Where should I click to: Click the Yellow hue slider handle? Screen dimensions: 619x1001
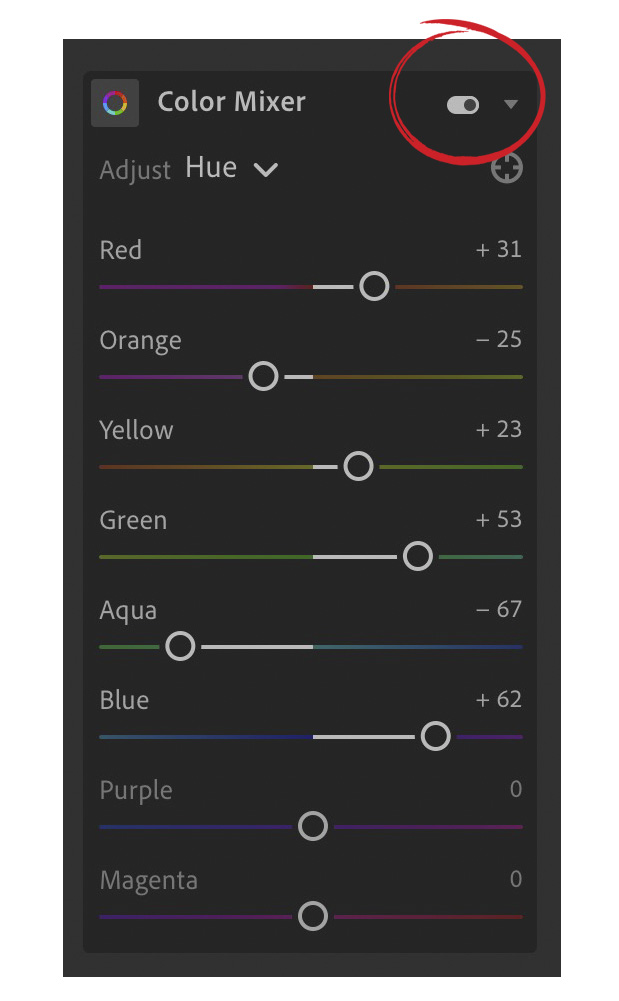click(x=358, y=467)
